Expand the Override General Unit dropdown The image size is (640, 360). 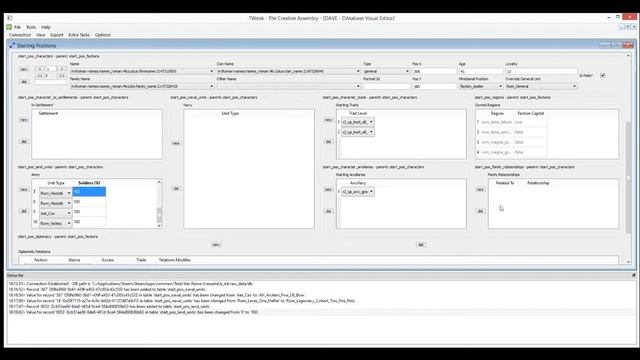point(574,87)
